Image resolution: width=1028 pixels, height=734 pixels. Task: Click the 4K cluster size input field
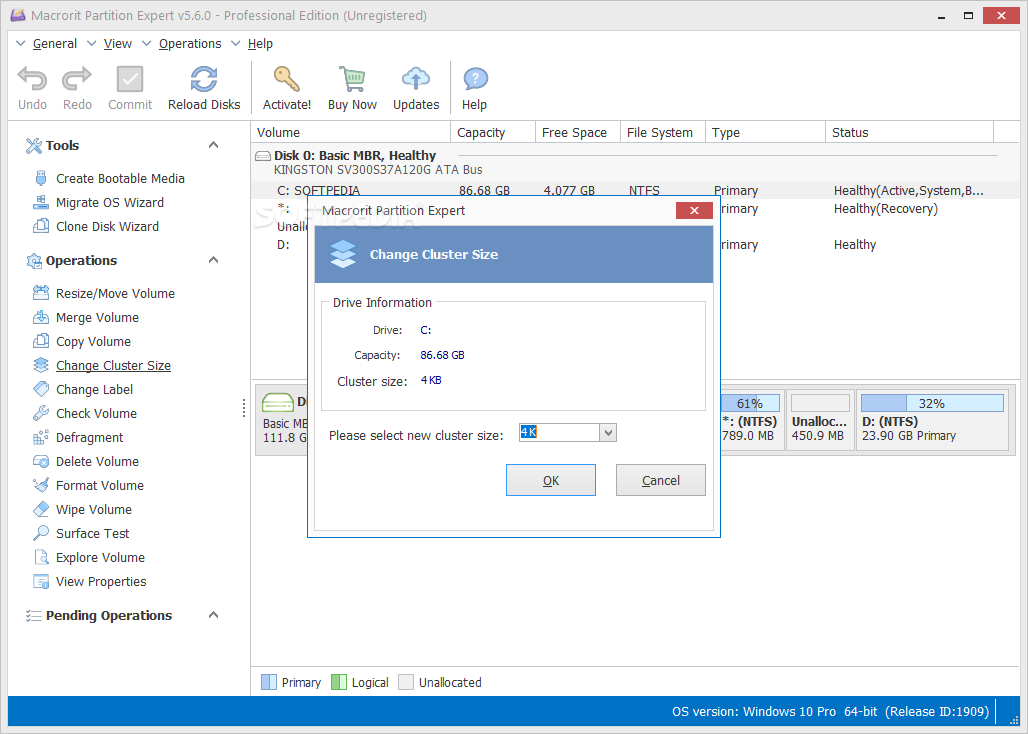[559, 433]
